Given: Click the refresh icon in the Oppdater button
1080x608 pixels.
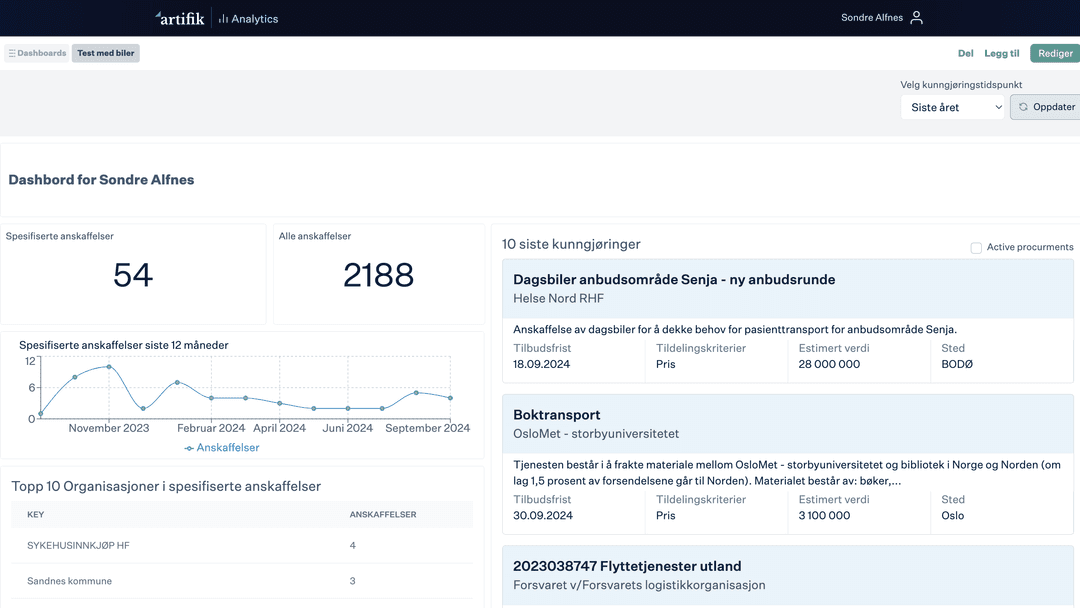Looking at the screenshot, I should click(1023, 107).
